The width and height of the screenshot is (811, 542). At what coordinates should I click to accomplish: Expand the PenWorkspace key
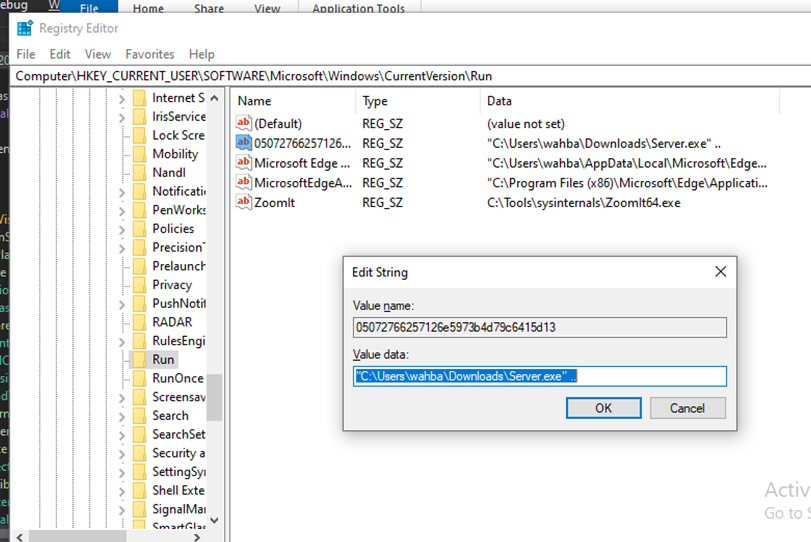122,211
